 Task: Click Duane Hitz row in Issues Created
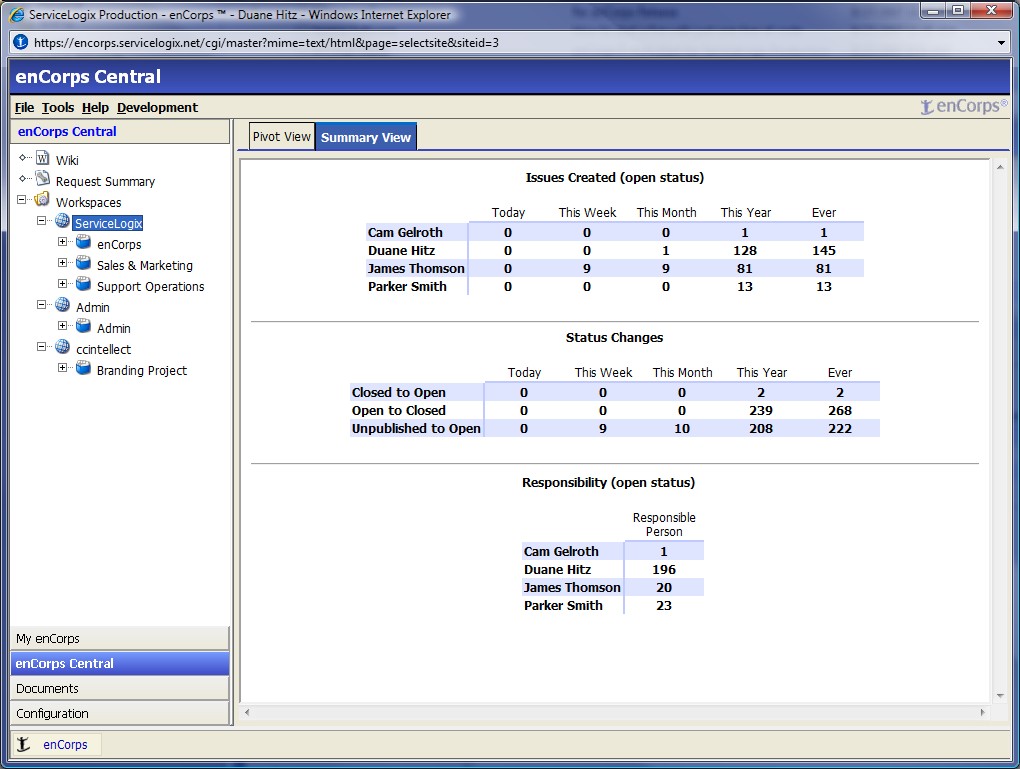pos(615,250)
